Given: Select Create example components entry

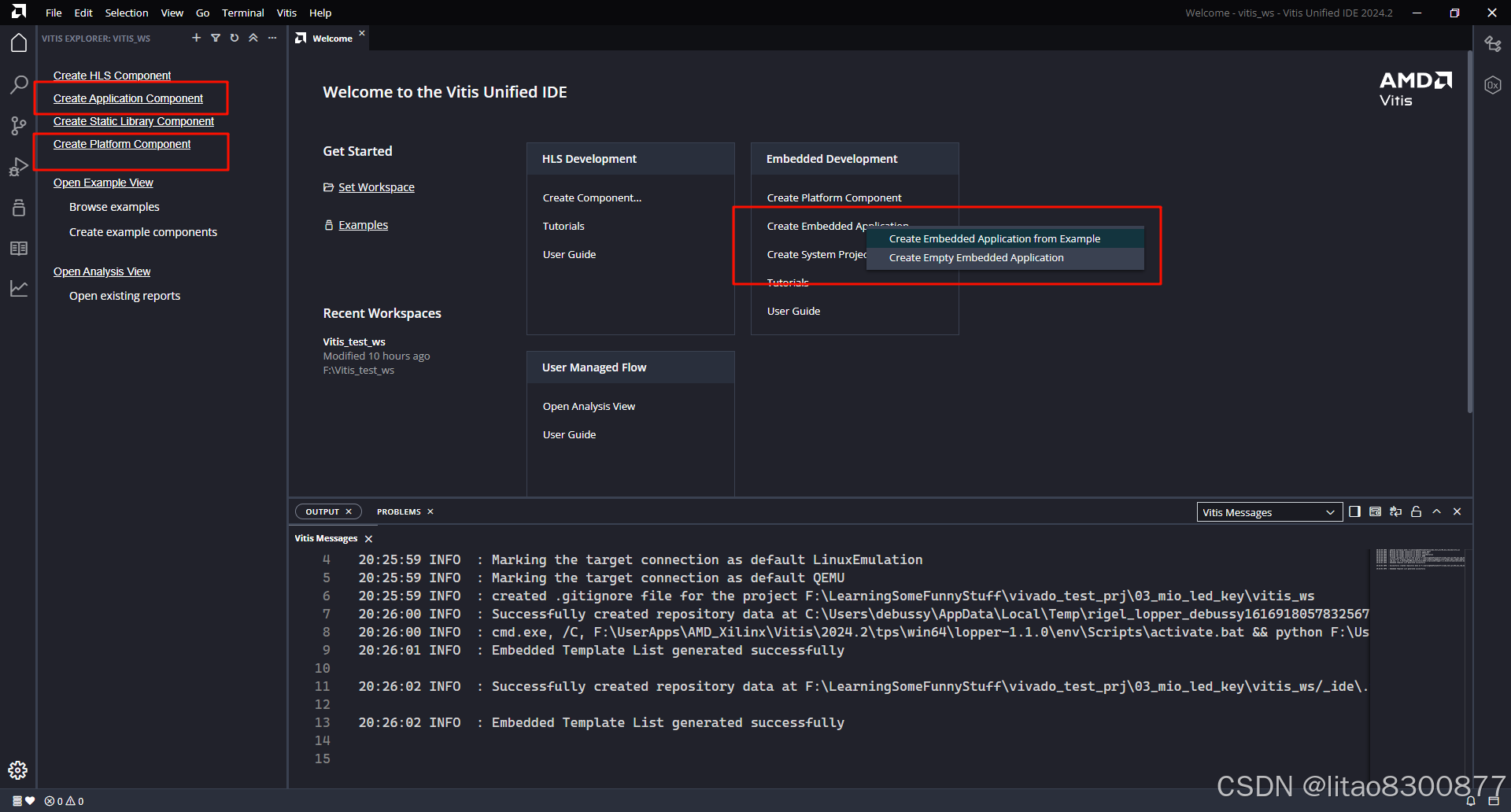Looking at the screenshot, I should click(x=143, y=232).
